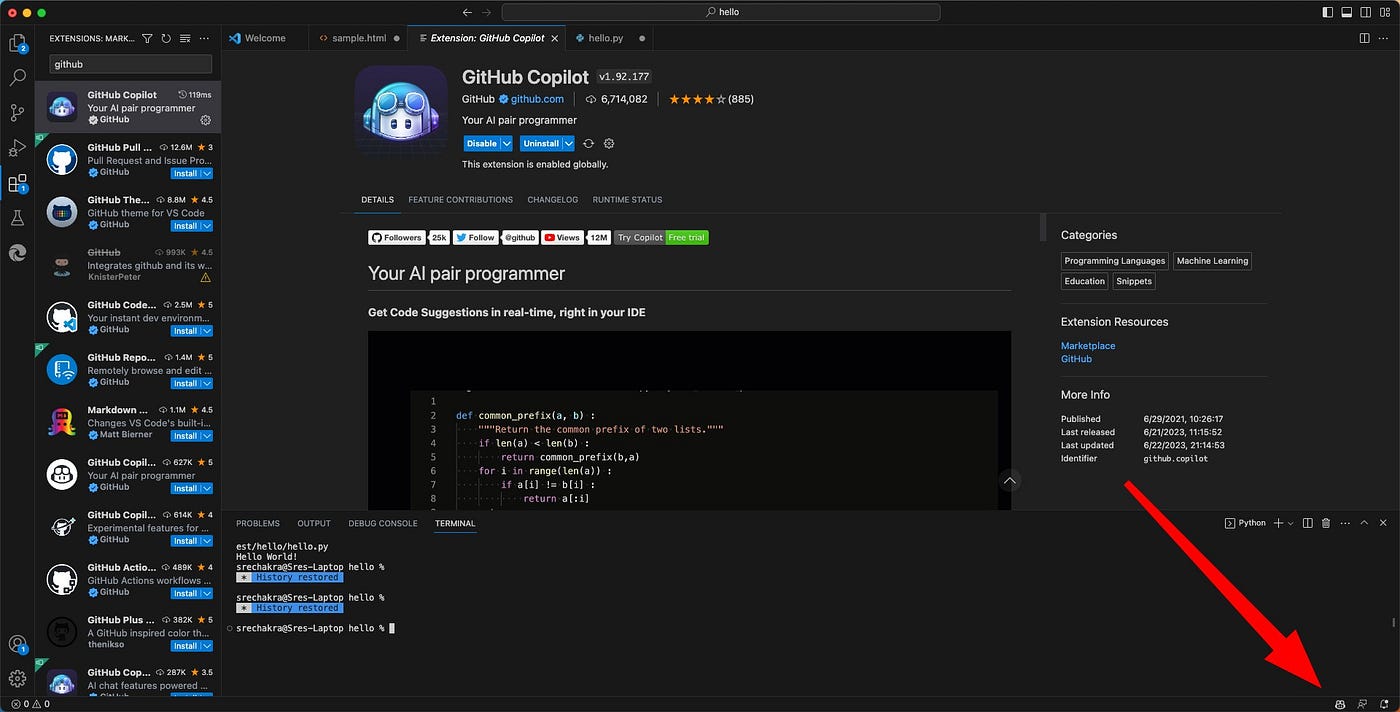Image resolution: width=1400 pixels, height=712 pixels.
Task: Select the Extensions icon in activity bar
Action: click(x=17, y=183)
